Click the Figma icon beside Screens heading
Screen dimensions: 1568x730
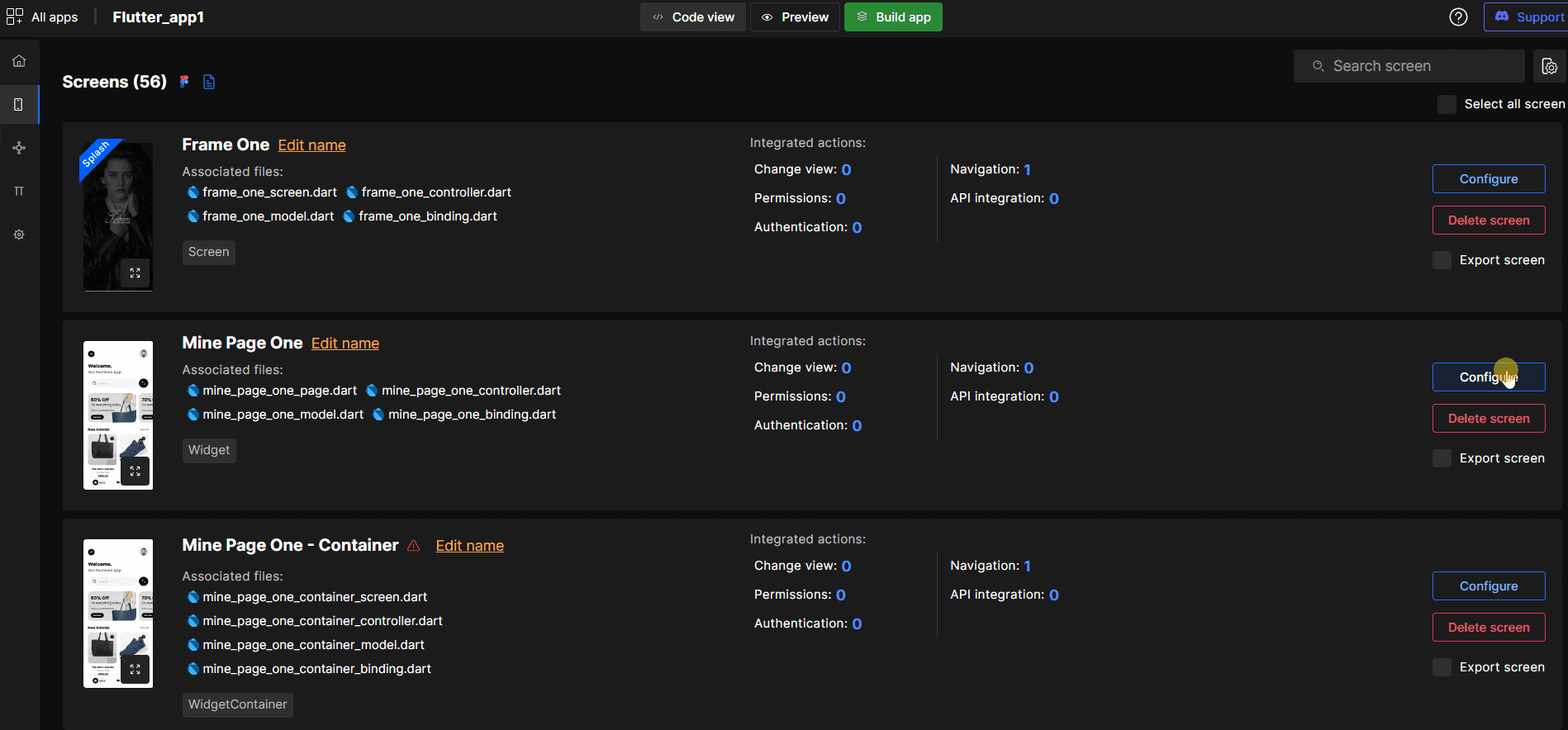click(184, 81)
